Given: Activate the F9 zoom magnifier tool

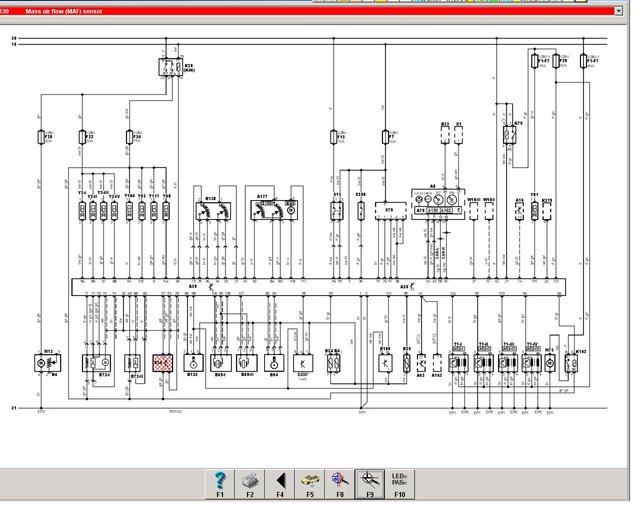Looking at the screenshot, I should (370, 484).
